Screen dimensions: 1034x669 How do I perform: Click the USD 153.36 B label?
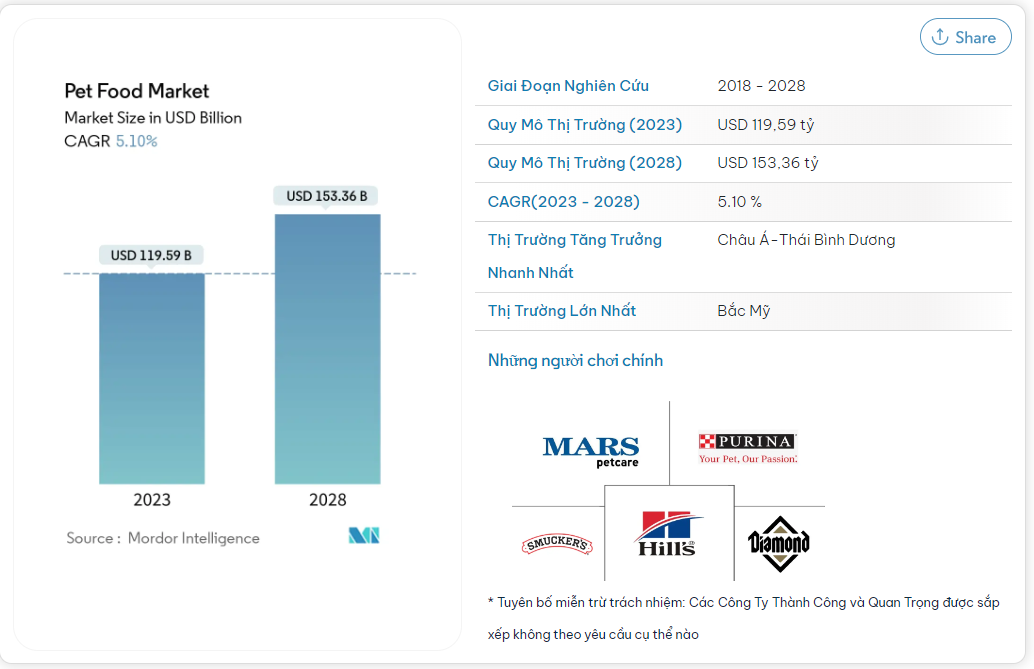coord(326,196)
